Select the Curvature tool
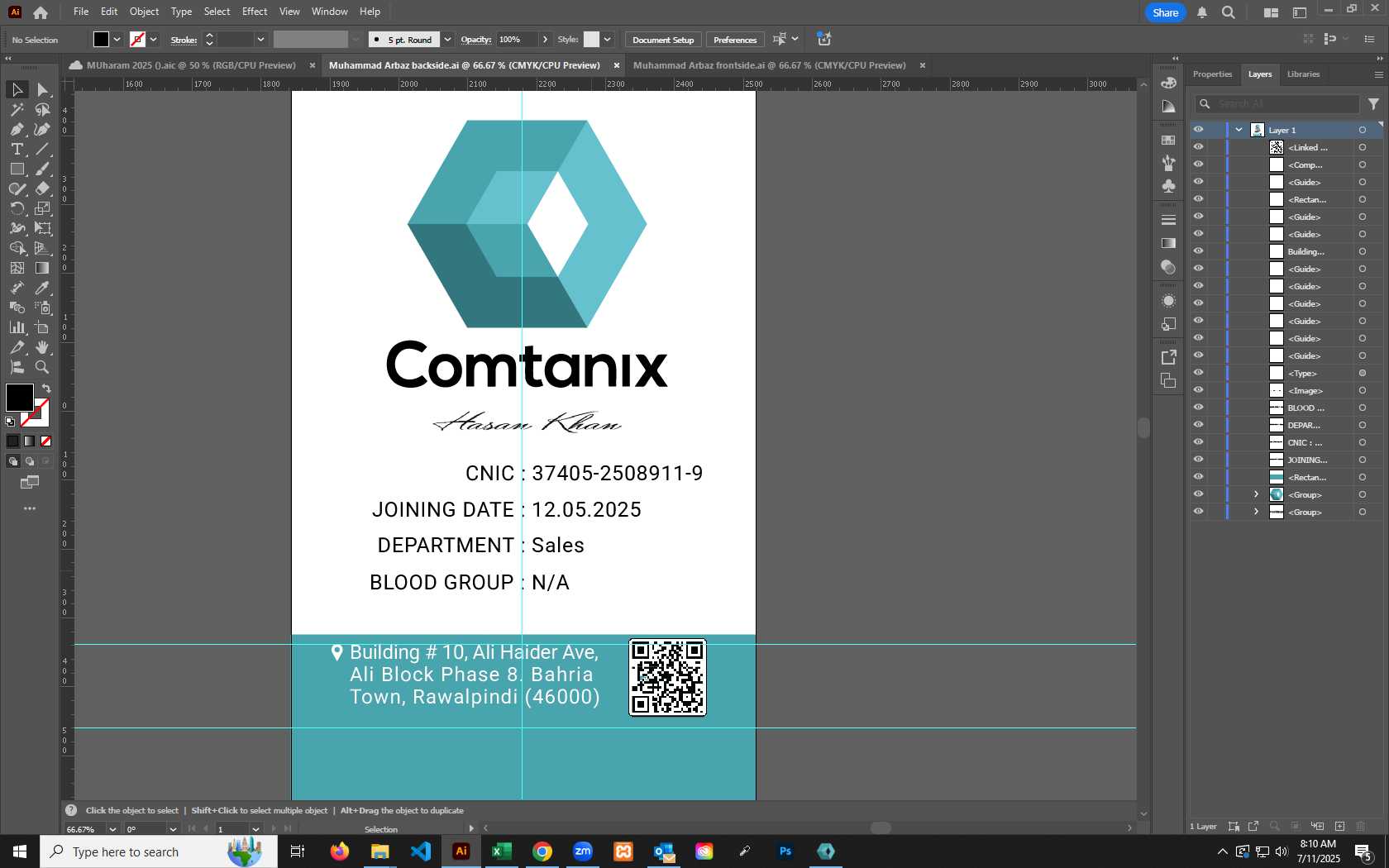Image resolution: width=1389 pixels, height=868 pixels. pos(42,129)
